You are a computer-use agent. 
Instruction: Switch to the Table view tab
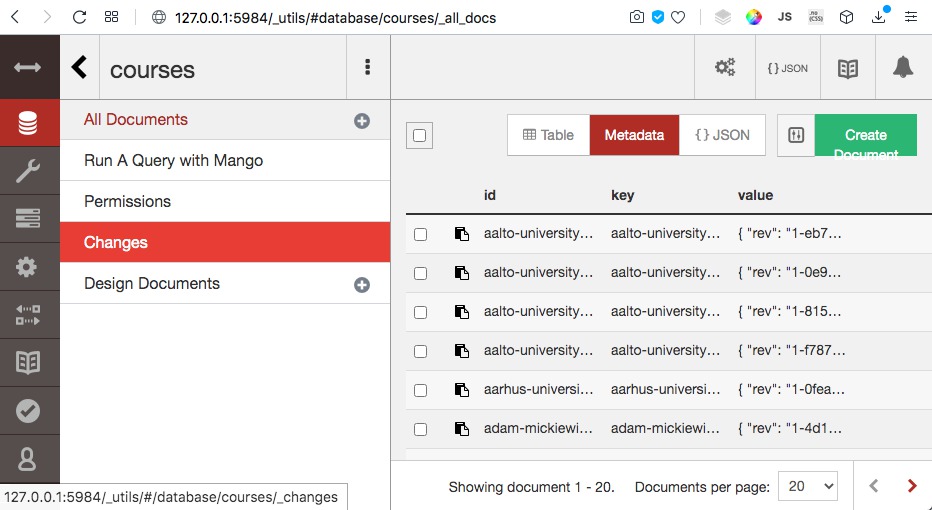click(x=549, y=136)
